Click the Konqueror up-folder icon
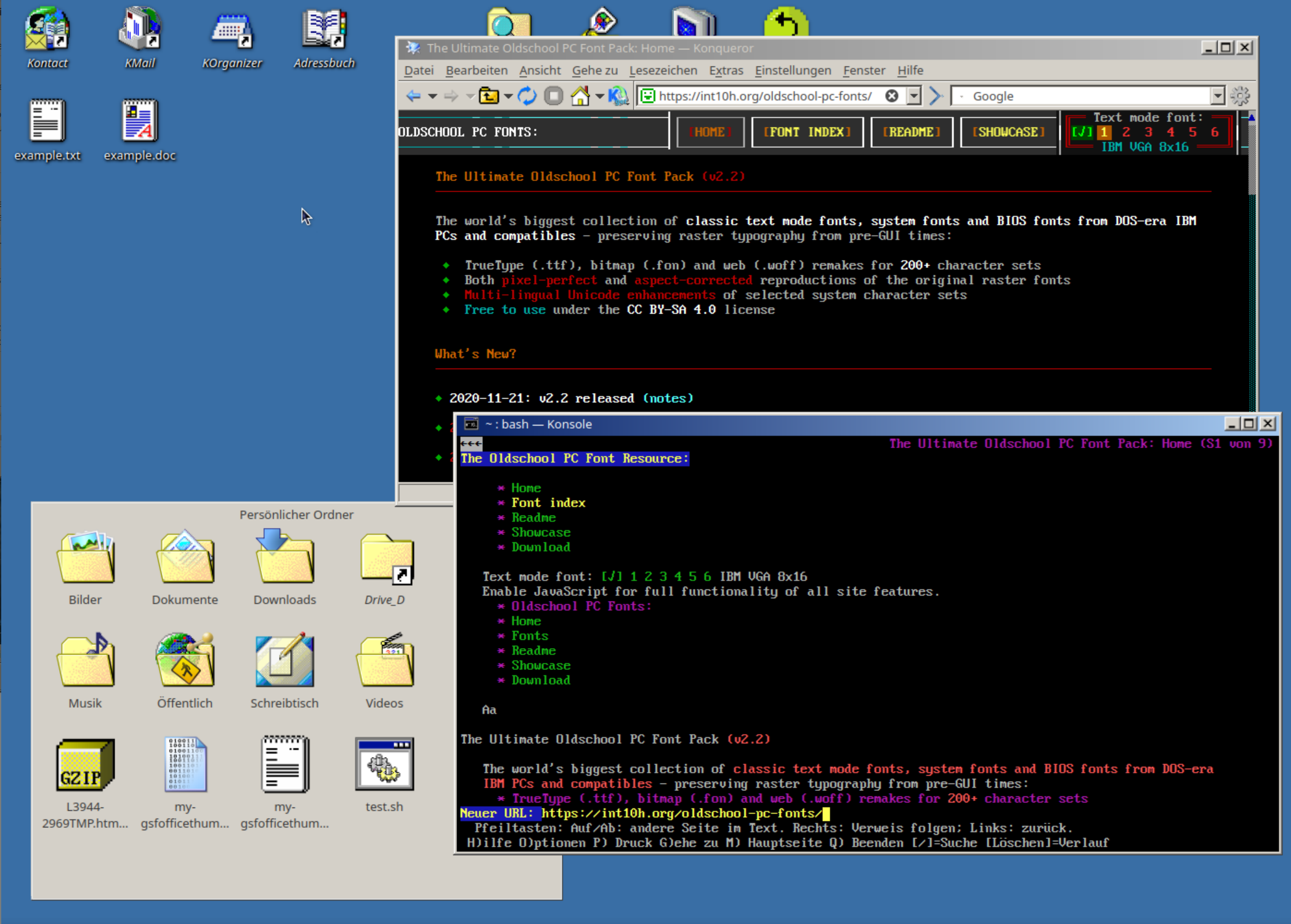This screenshot has width=1291, height=924. click(x=489, y=96)
